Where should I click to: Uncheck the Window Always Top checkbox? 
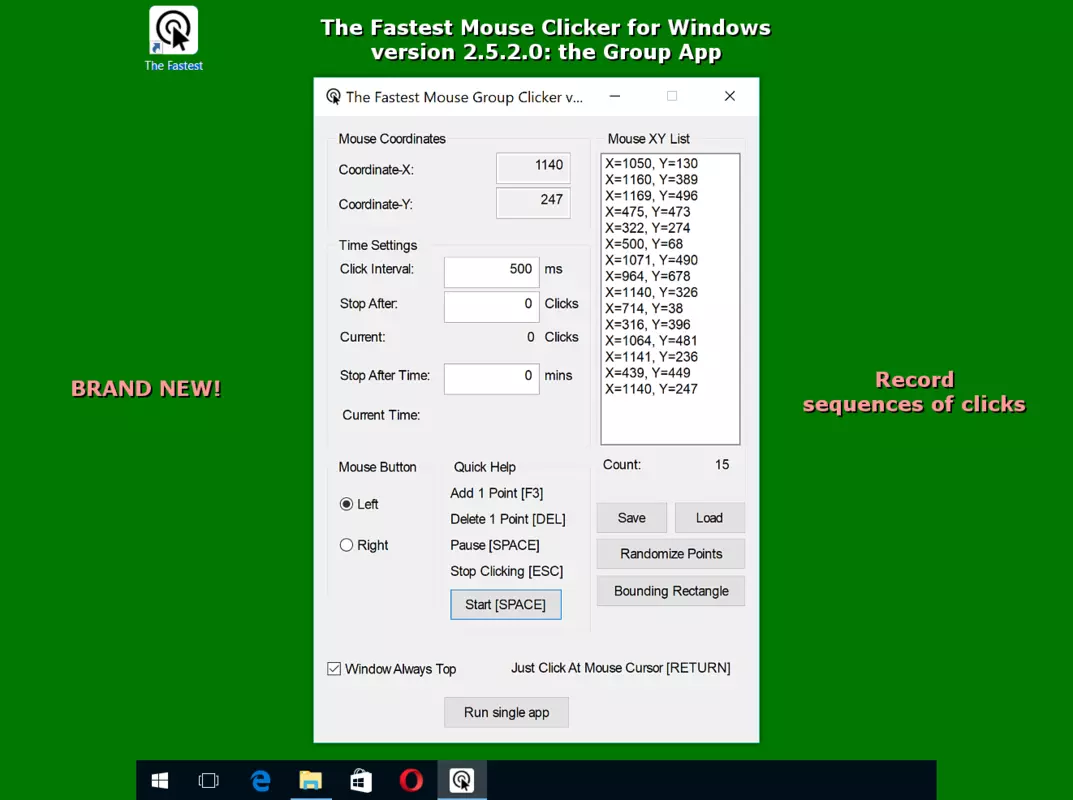coord(334,669)
